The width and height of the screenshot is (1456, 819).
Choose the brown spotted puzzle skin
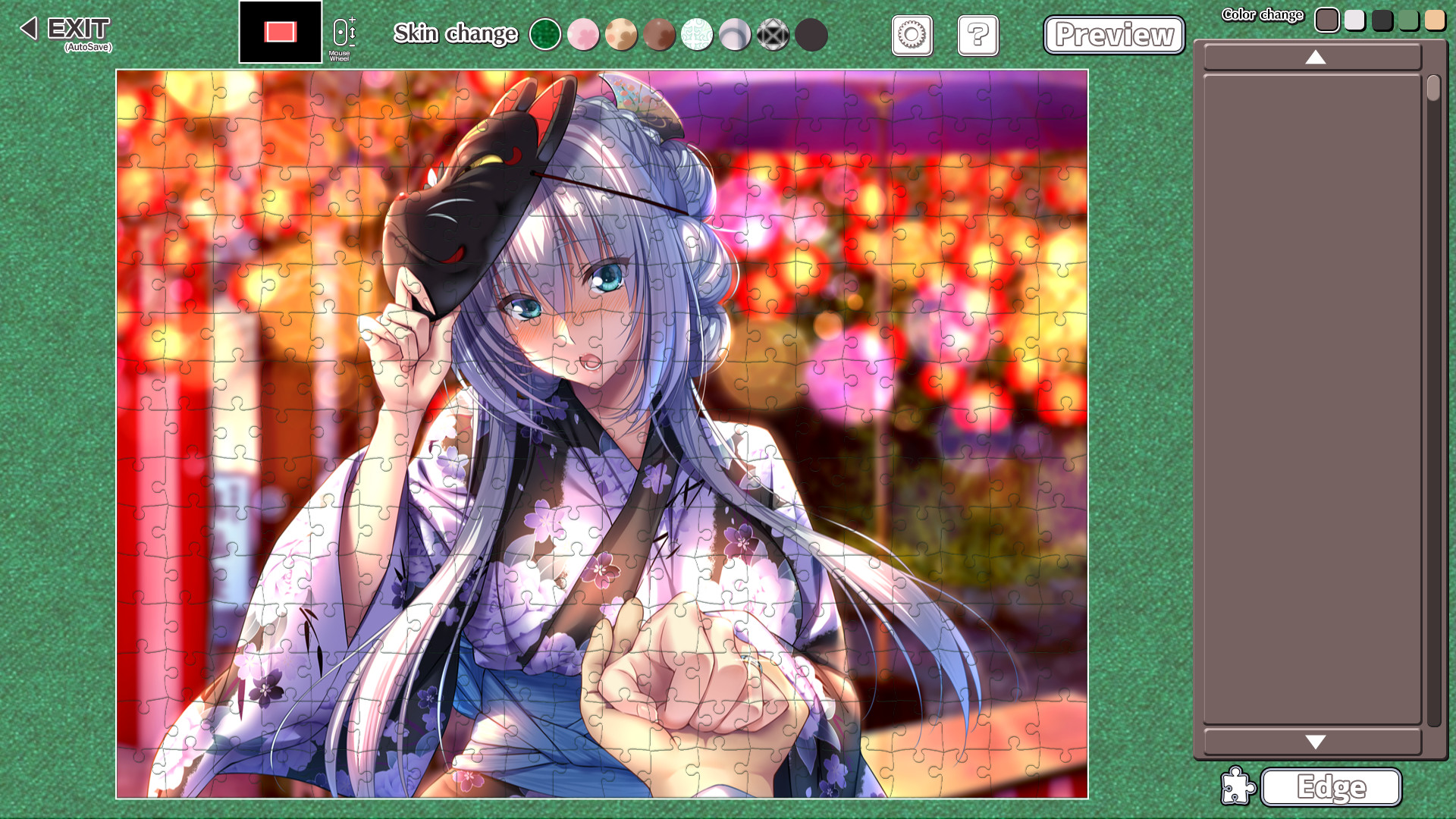660,34
